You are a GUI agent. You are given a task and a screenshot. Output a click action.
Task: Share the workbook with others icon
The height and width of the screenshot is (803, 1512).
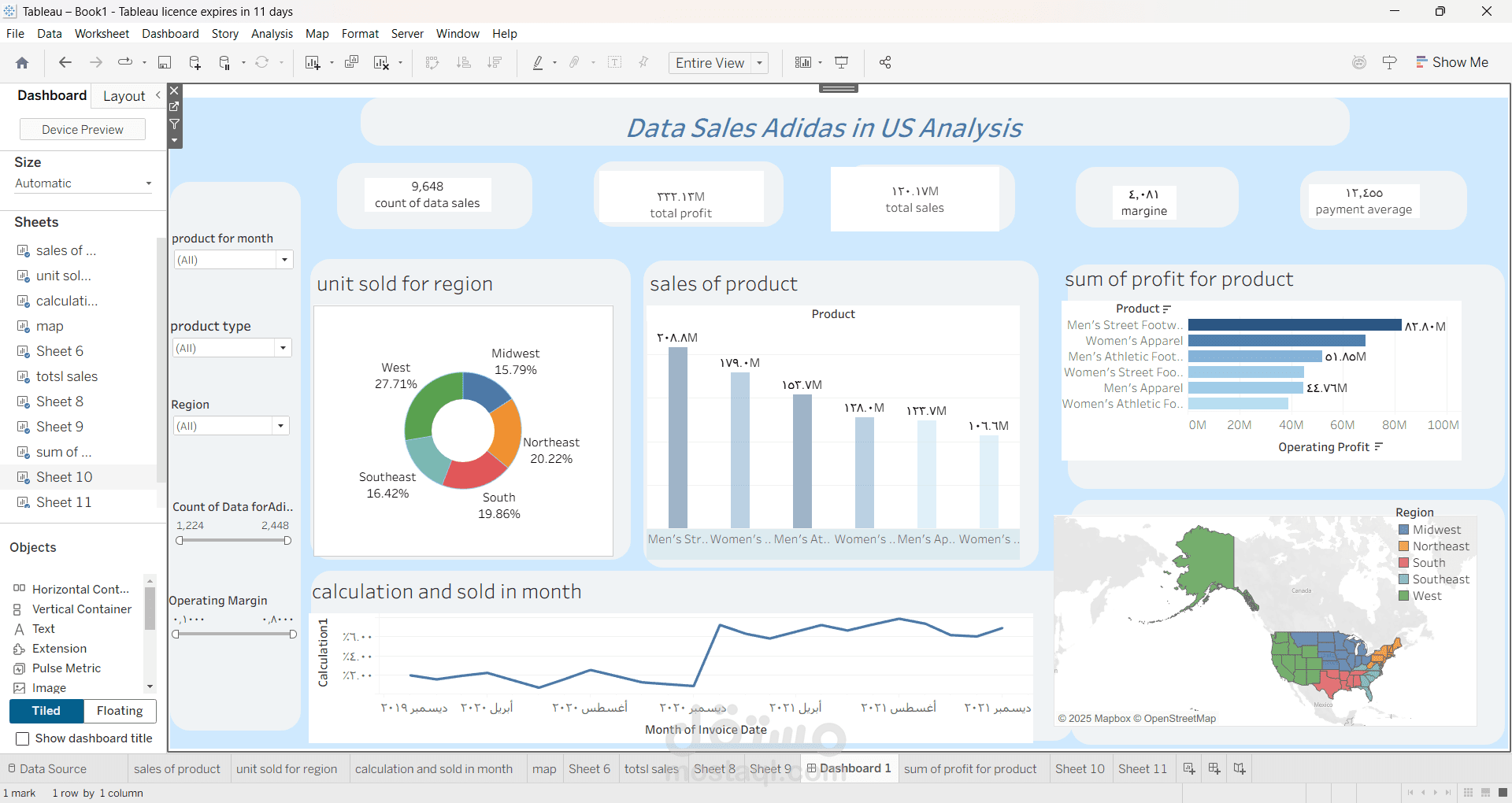click(x=885, y=62)
